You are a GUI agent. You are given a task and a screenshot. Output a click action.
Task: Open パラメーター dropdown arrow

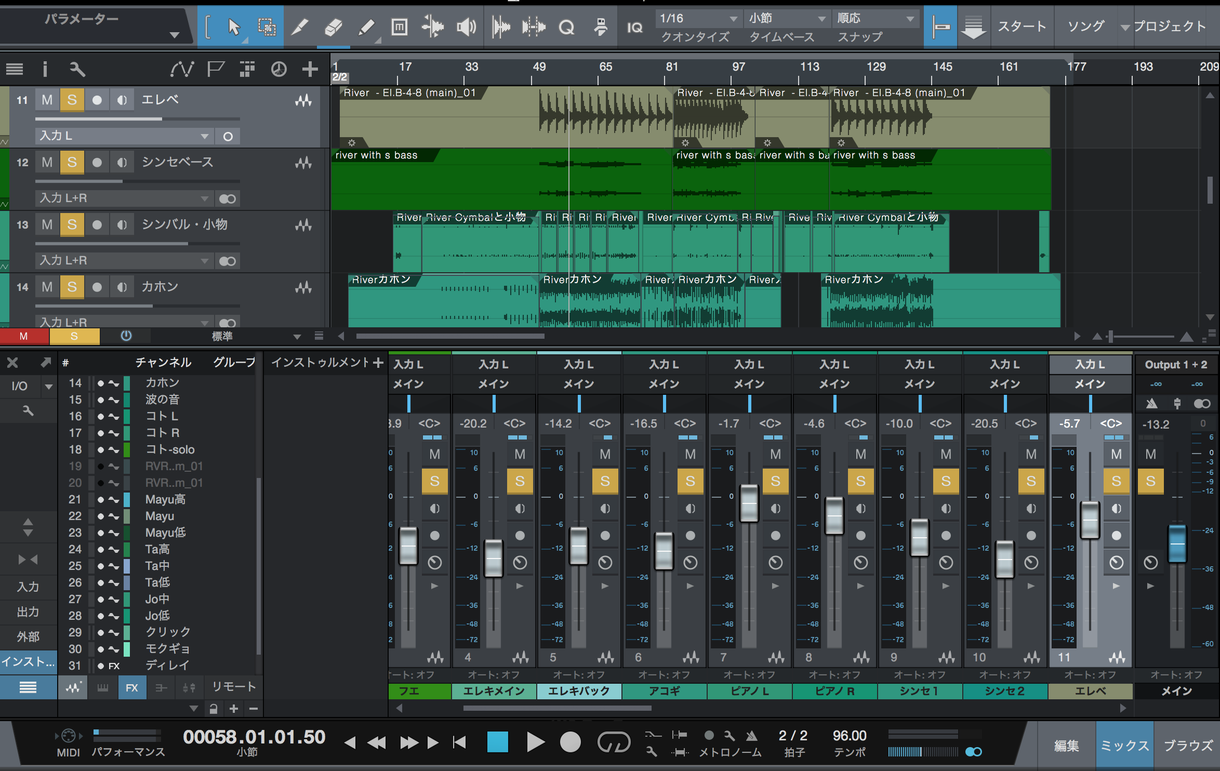tap(174, 35)
